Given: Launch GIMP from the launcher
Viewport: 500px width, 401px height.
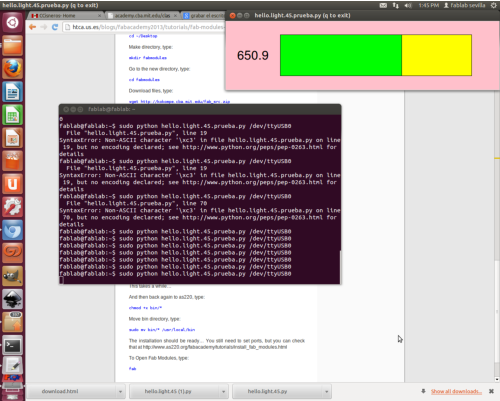Looking at the screenshot, I should pos(12,276).
